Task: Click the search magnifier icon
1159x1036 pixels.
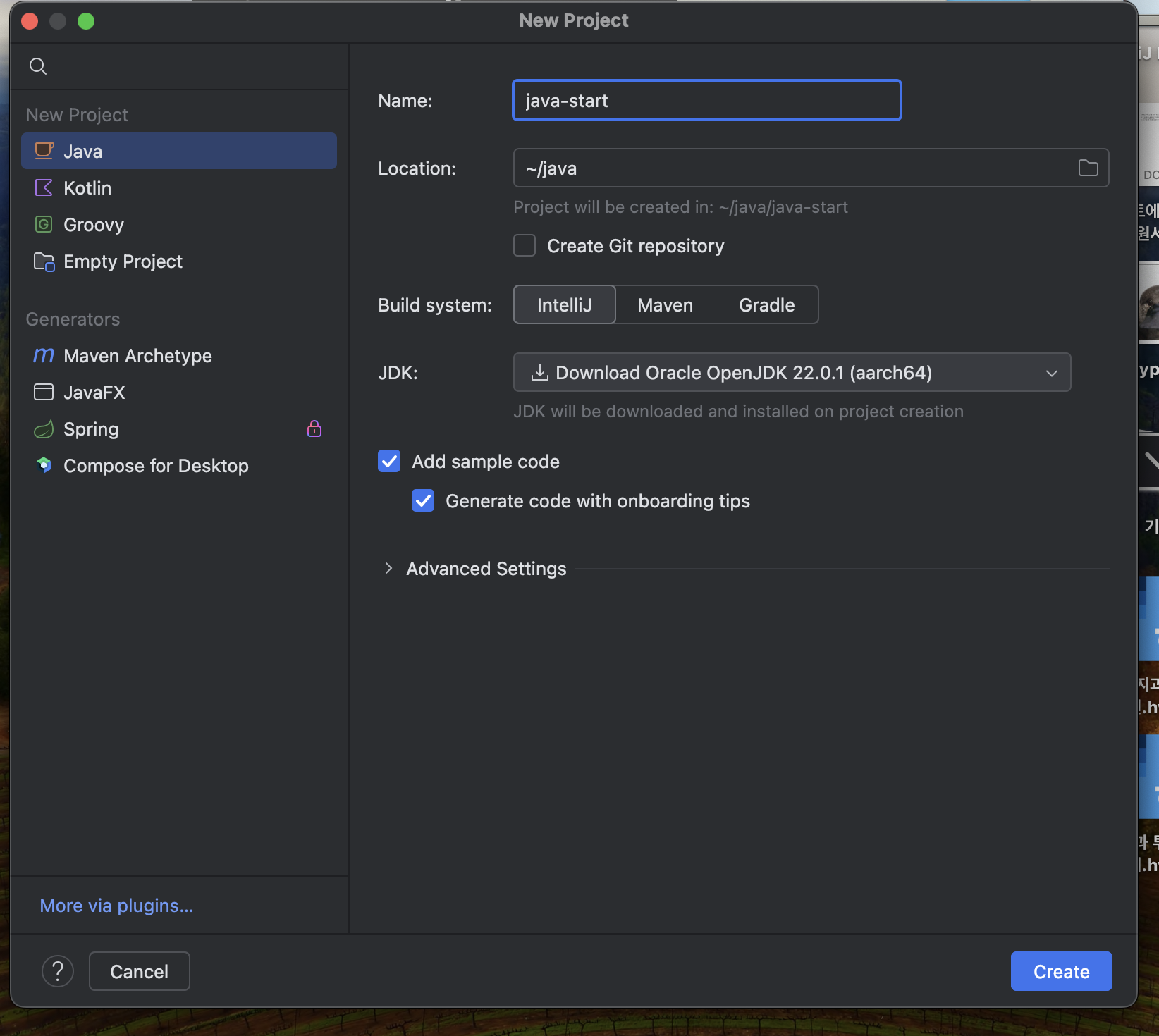Action: (38, 66)
